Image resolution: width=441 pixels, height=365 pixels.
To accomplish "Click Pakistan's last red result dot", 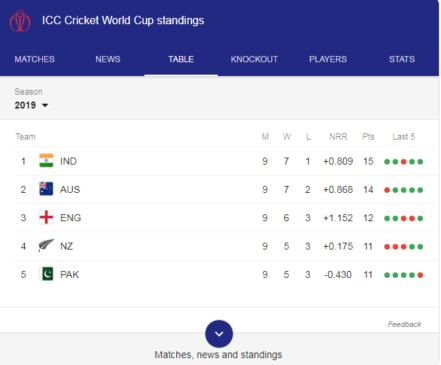I will pos(420,275).
